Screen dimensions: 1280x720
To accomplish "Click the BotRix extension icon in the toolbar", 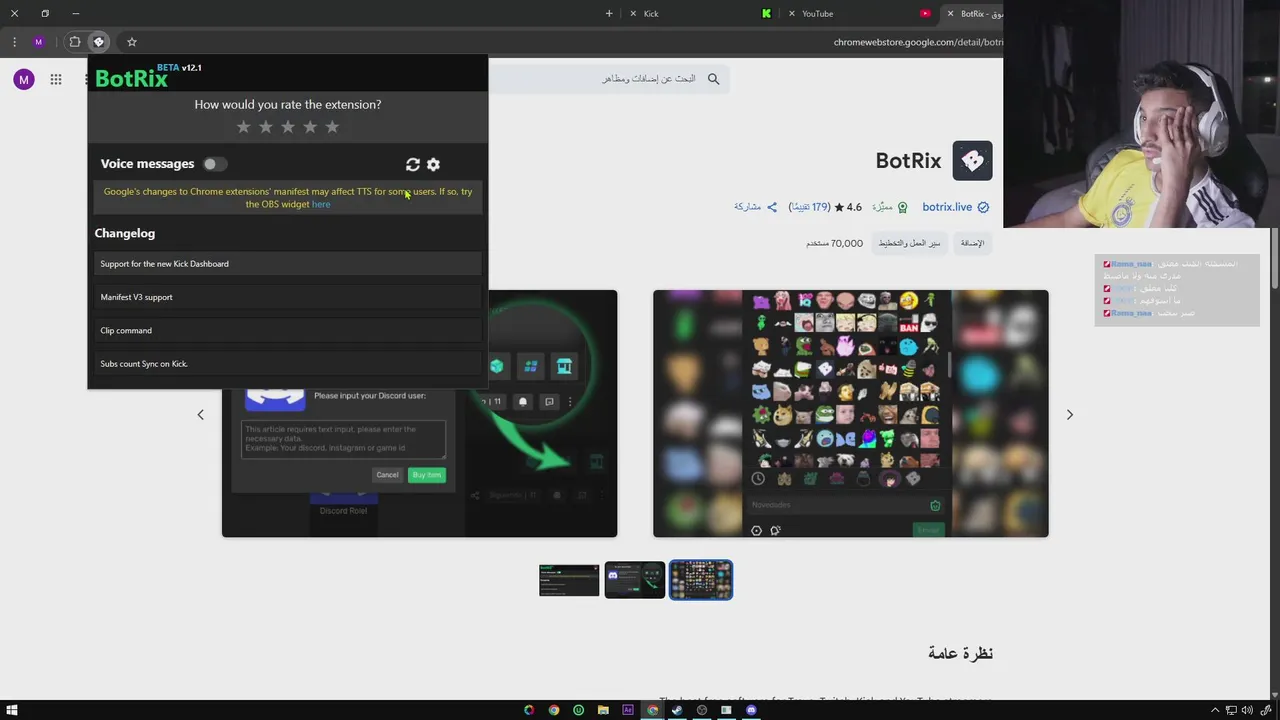I will click(x=99, y=42).
